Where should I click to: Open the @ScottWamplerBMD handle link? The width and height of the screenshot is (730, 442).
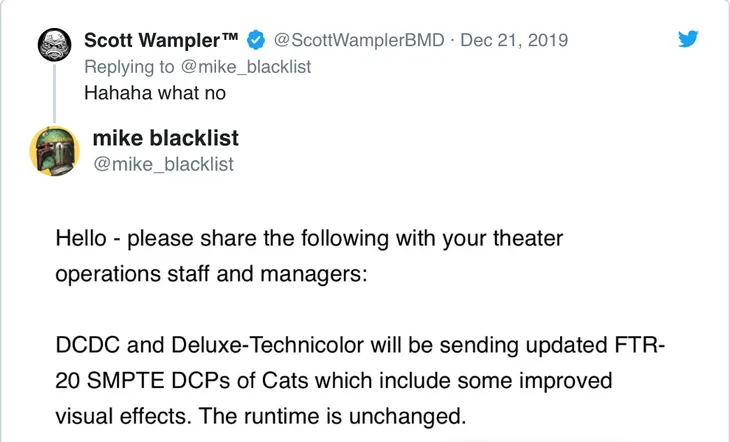pos(359,40)
